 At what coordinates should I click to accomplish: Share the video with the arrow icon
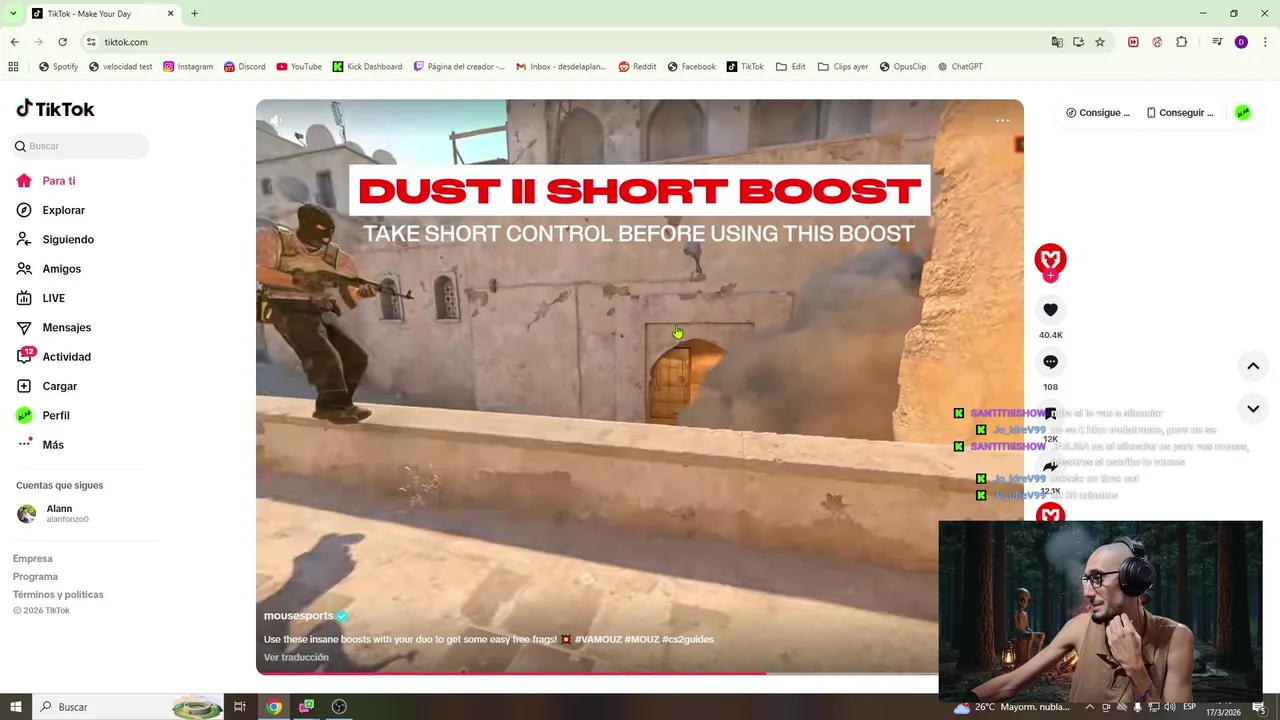click(1050, 467)
